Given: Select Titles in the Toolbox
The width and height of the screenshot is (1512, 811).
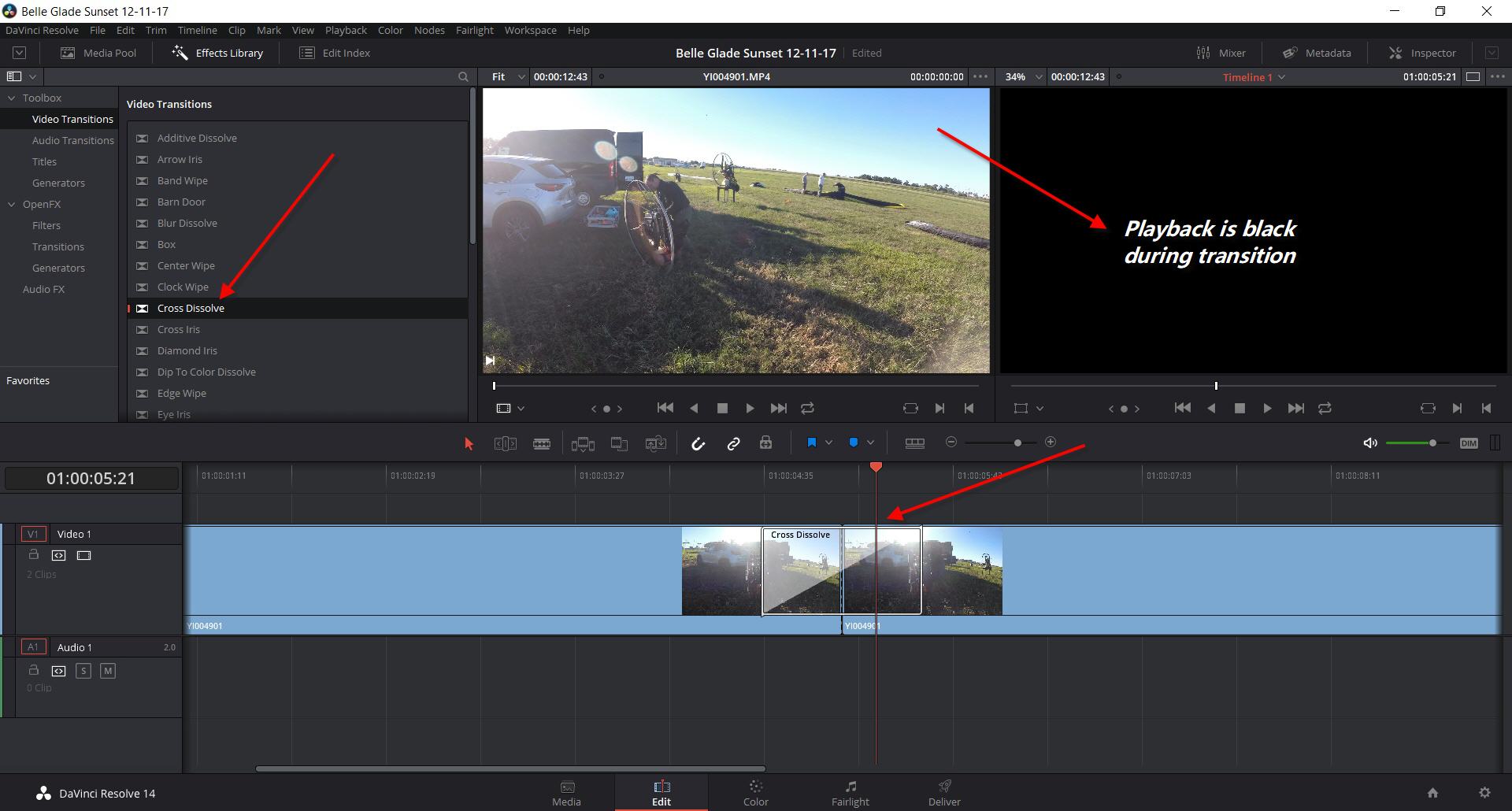Looking at the screenshot, I should point(44,161).
